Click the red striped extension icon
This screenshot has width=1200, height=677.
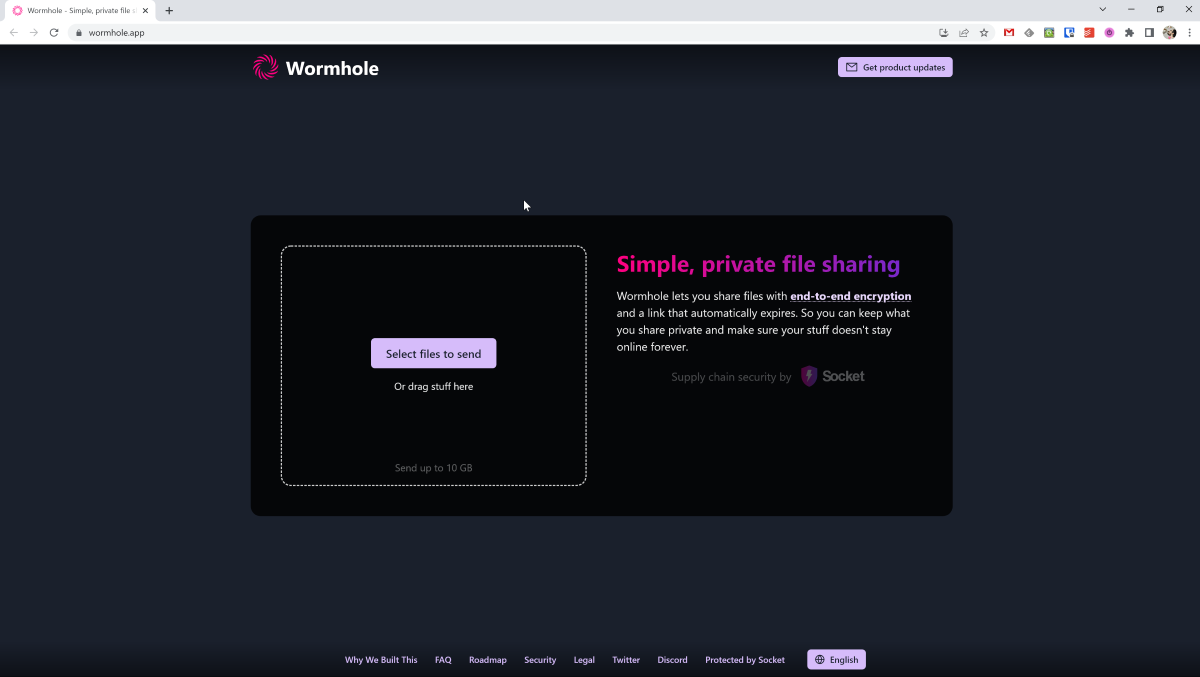pyautogui.click(x=1089, y=32)
